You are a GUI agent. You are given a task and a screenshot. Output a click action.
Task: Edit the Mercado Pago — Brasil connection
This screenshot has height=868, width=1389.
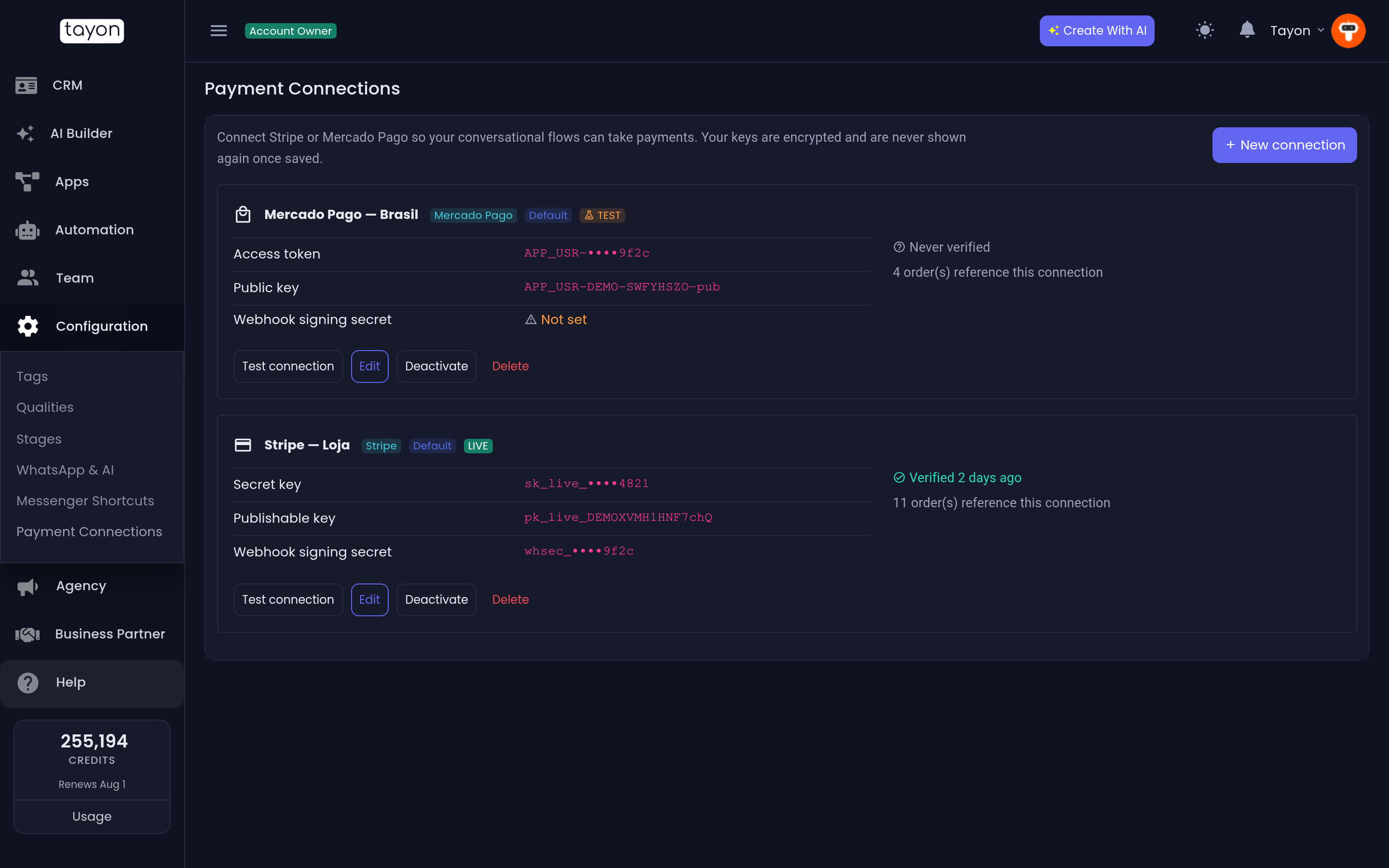pyautogui.click(x=369, y=366)
